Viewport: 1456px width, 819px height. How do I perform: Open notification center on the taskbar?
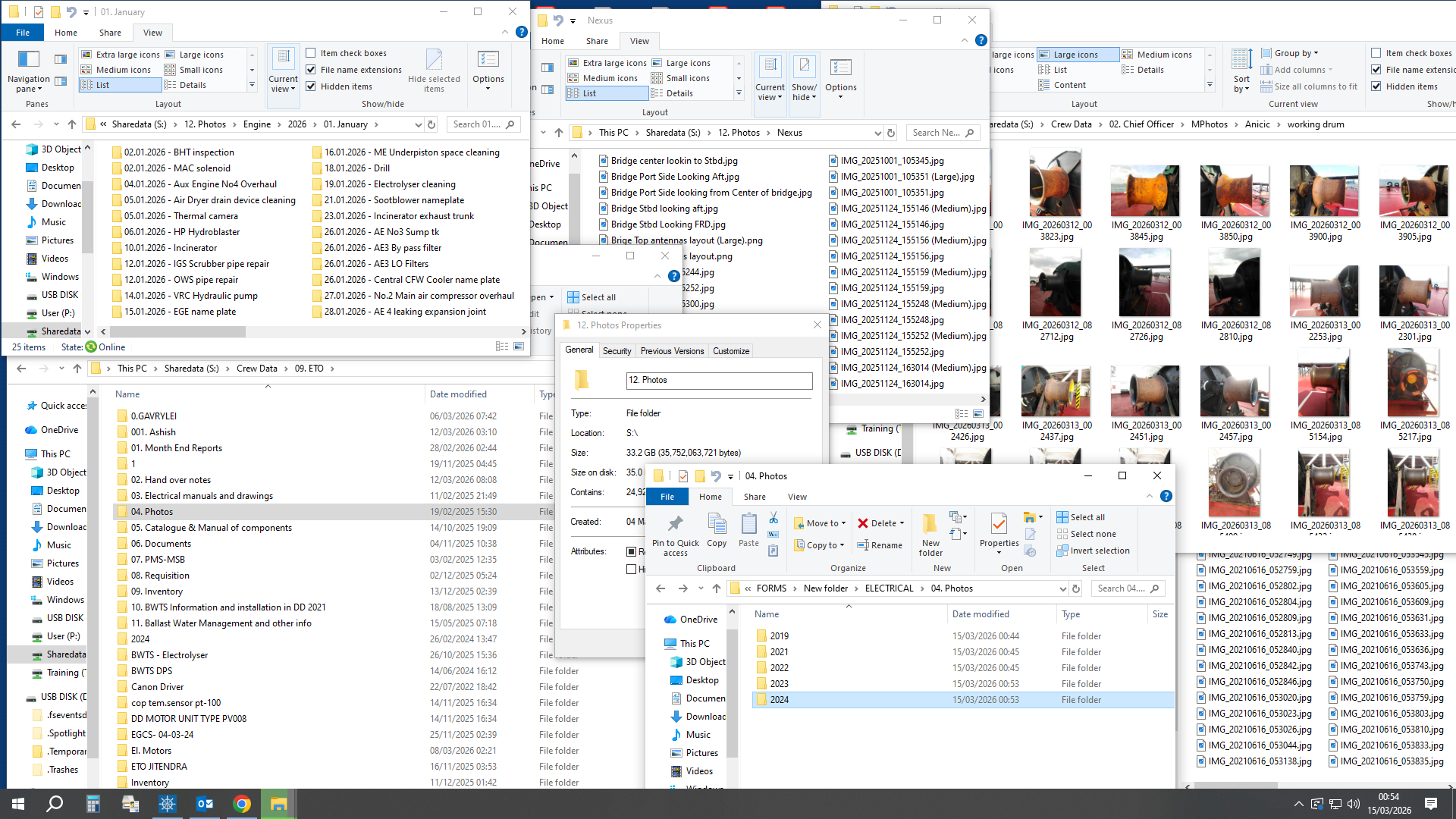coord(1431,804)
